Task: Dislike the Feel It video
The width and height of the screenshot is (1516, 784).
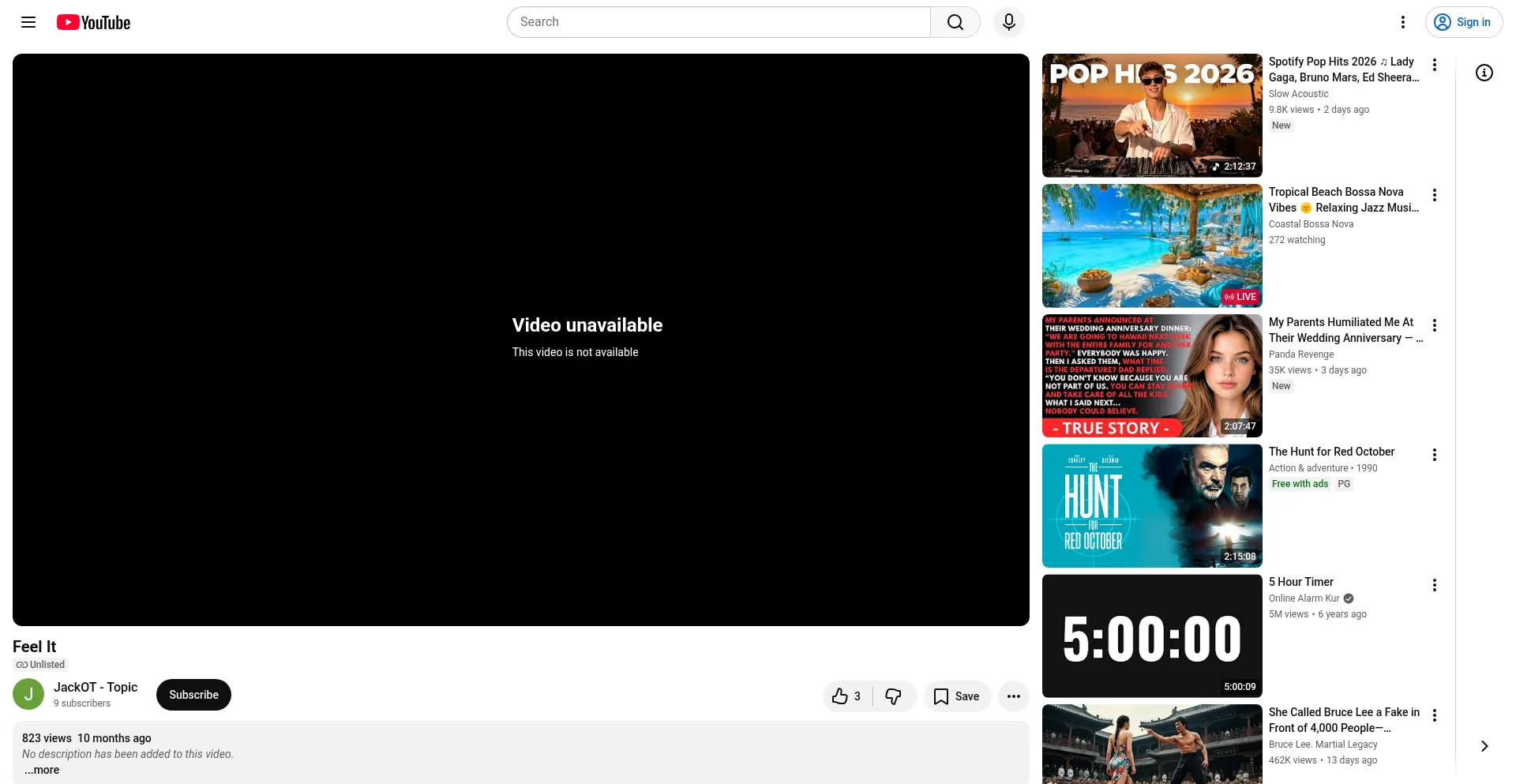Action: pos(894,696)
